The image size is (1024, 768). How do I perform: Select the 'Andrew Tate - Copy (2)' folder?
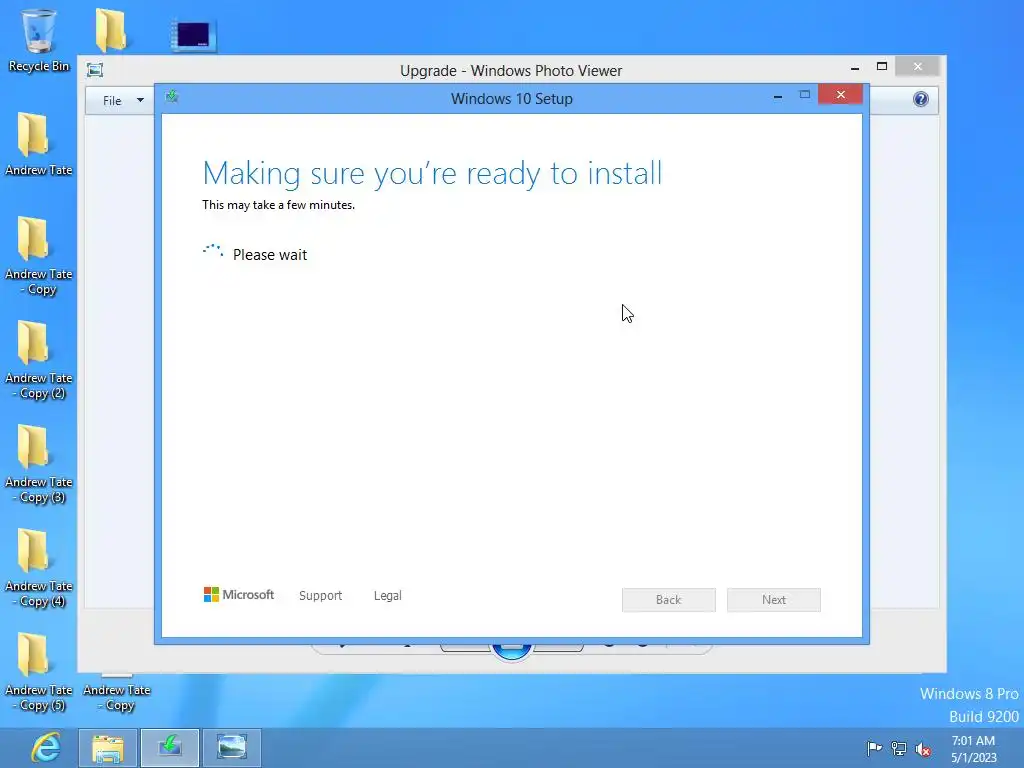click(38, 360)
